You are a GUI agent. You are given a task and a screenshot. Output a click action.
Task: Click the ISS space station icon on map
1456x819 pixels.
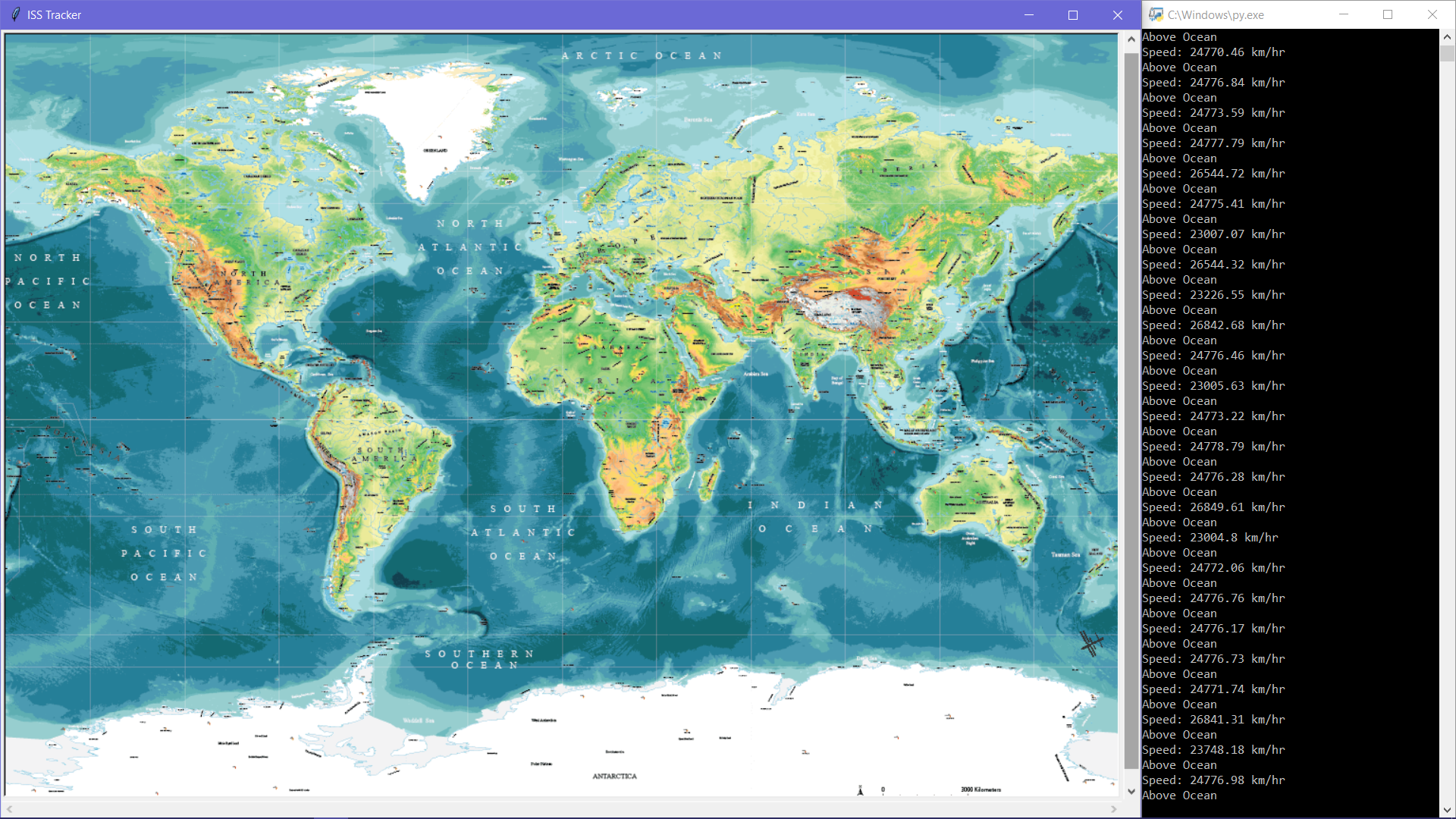[x=1090, y=642]
